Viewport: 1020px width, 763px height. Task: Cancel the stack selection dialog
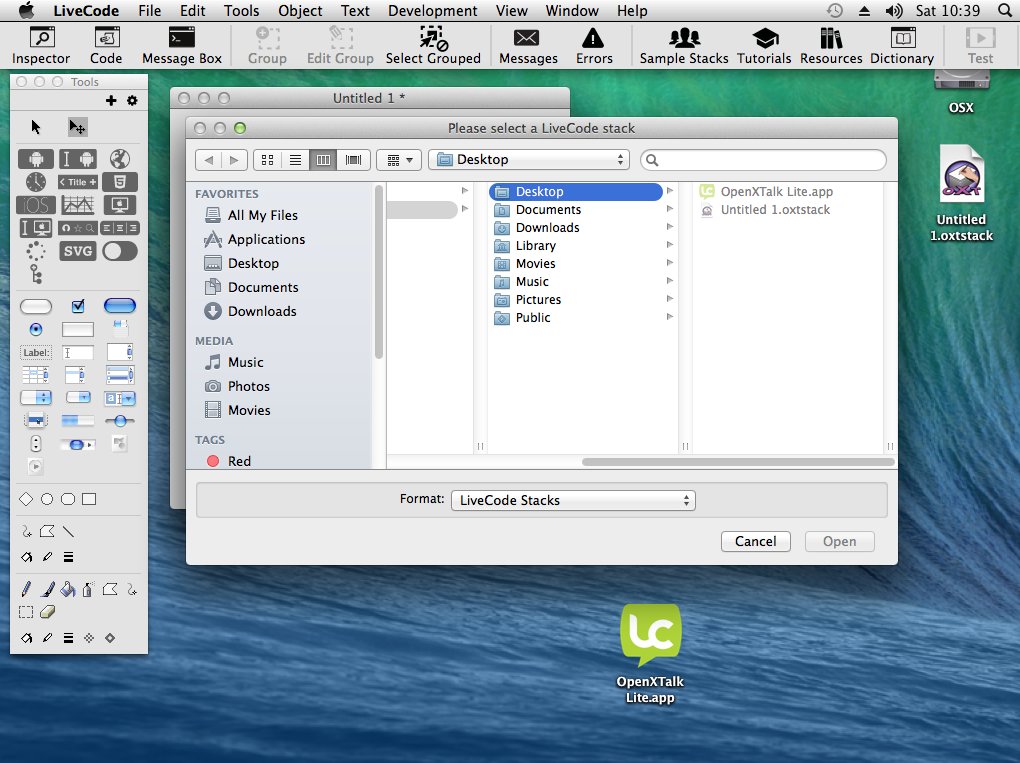755,541
